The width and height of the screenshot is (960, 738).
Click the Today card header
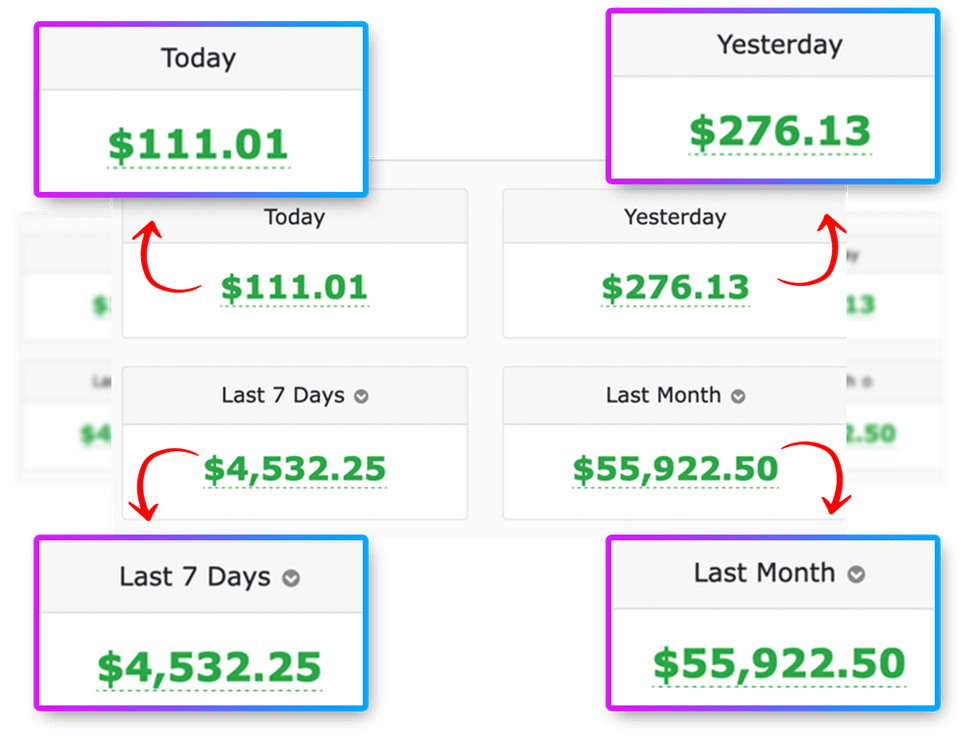[x=294, y=217]
